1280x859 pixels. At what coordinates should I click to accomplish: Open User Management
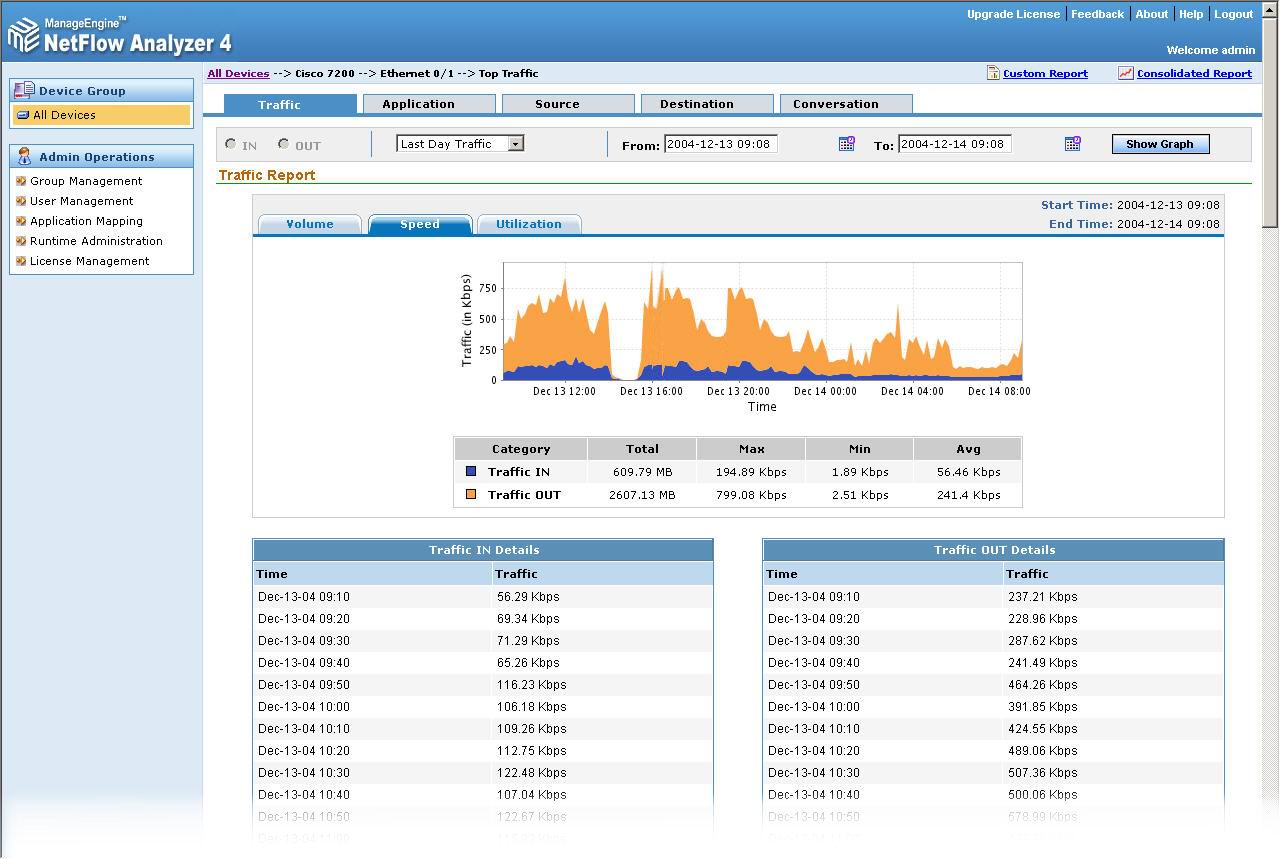click(81, 201)
